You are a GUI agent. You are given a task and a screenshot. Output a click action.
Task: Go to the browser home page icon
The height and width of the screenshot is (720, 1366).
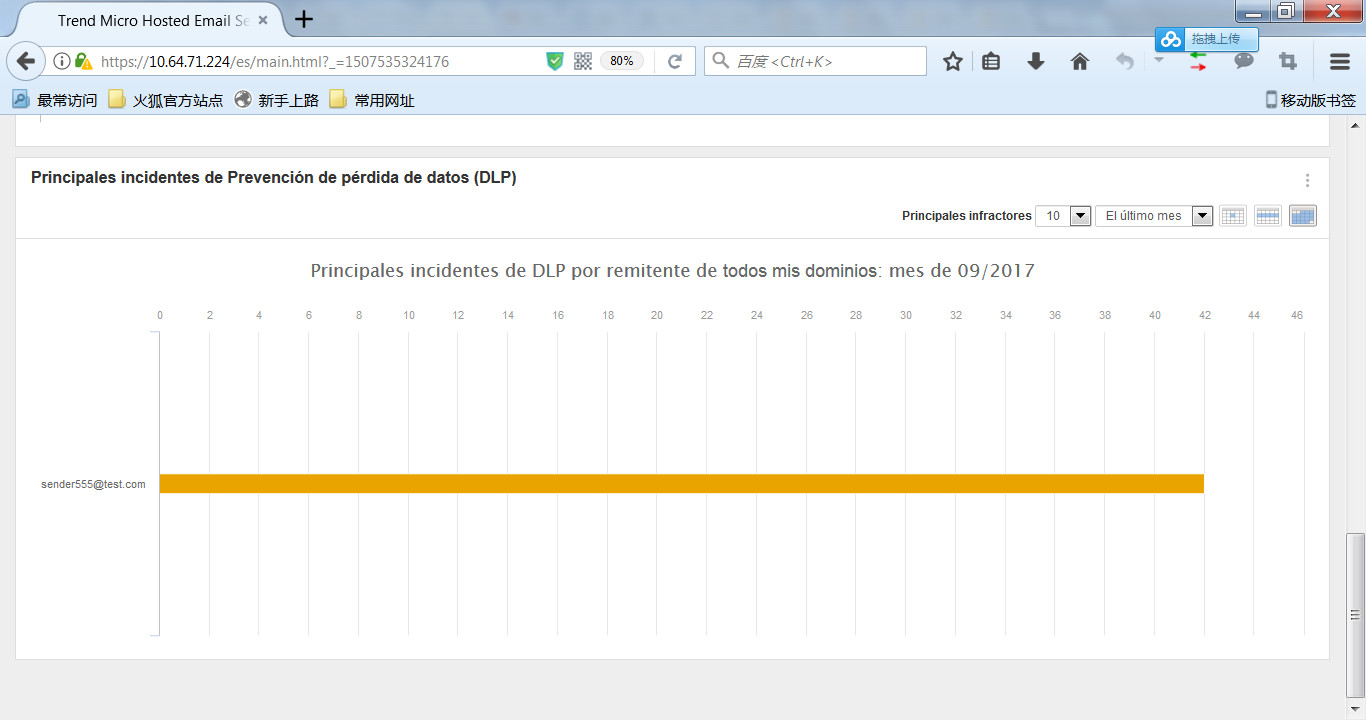pos(1079,62)
